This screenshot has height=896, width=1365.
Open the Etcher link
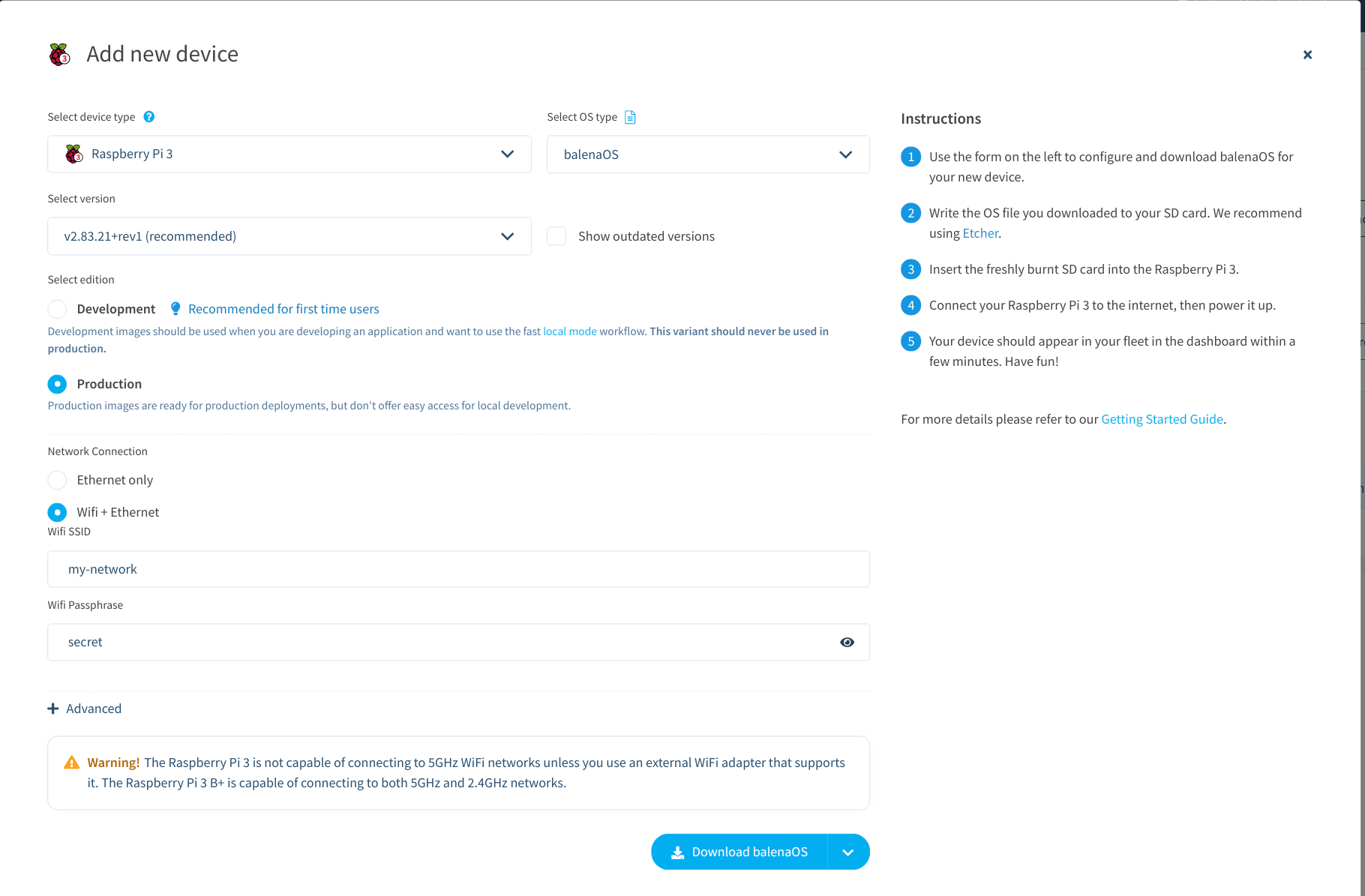click(x=980, y=233)
